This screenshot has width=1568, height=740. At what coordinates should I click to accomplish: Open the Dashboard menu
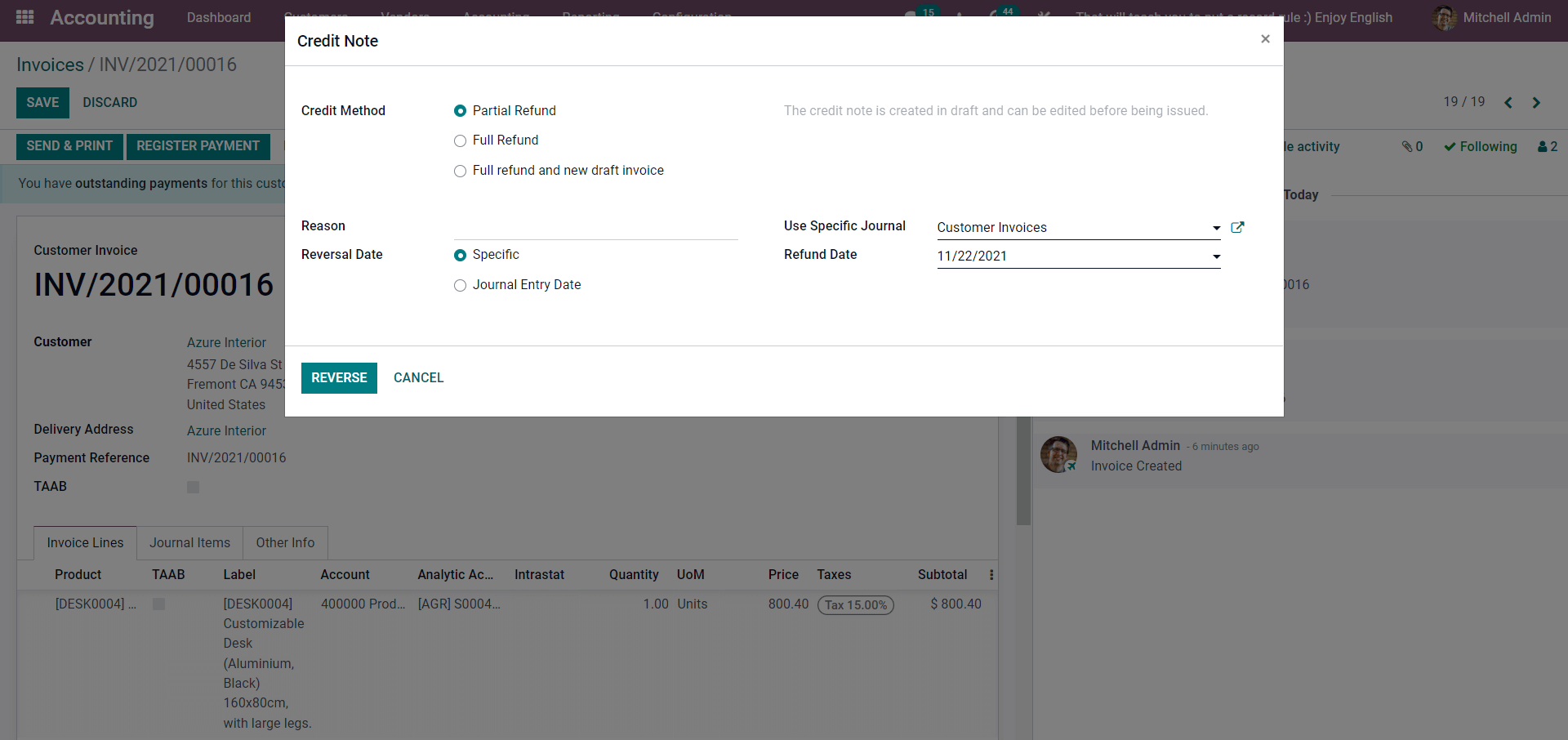pos(219,17)
